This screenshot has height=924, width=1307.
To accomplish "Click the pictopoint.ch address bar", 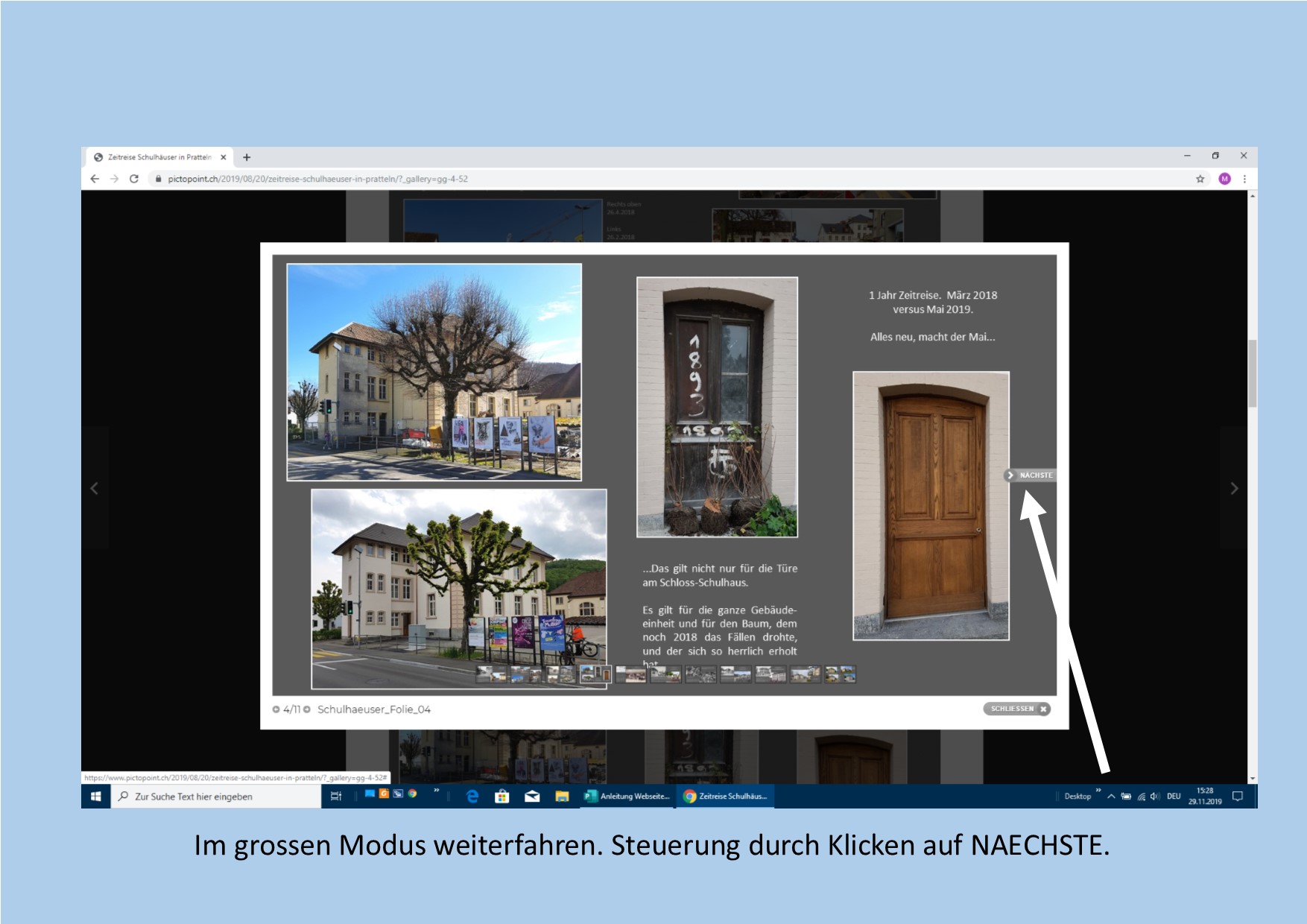I will [x=671, y=179].
